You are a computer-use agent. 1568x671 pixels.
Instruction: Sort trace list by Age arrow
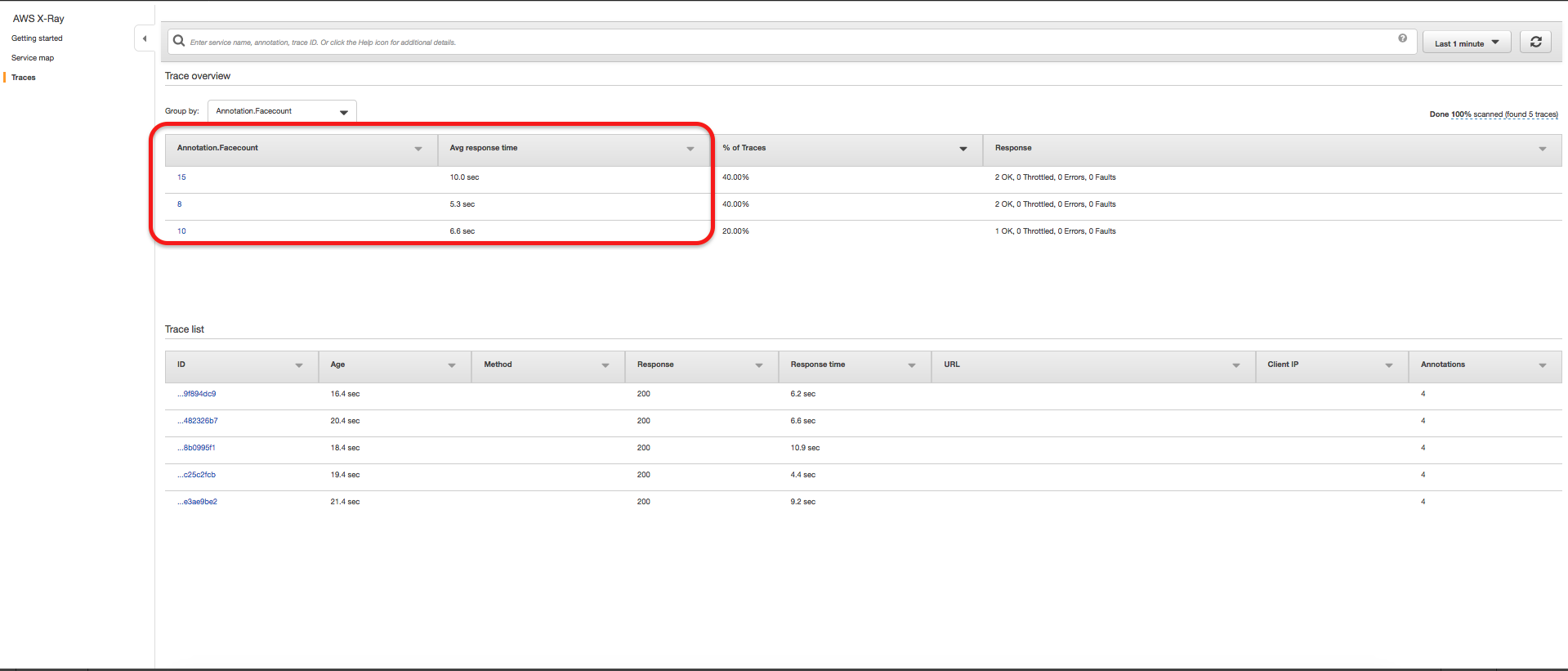451,365
